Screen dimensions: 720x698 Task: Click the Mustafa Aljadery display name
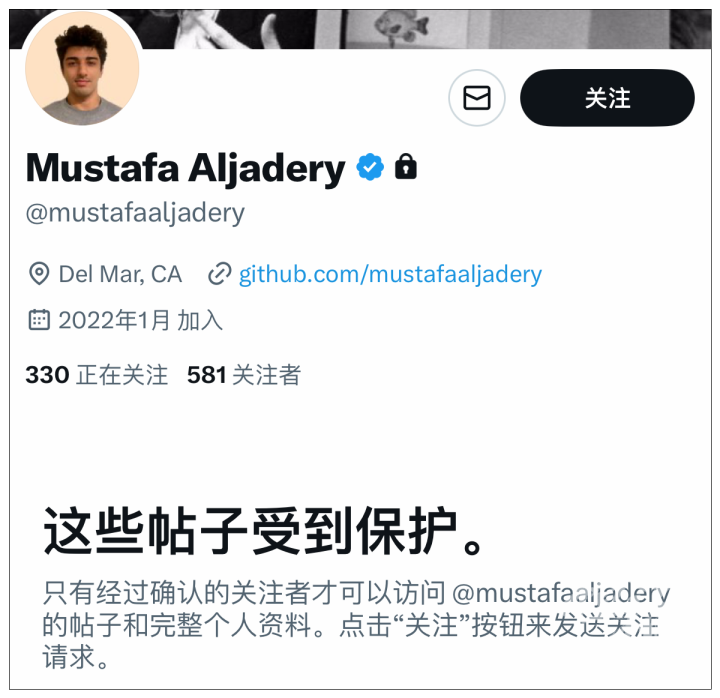coord(186,169)
